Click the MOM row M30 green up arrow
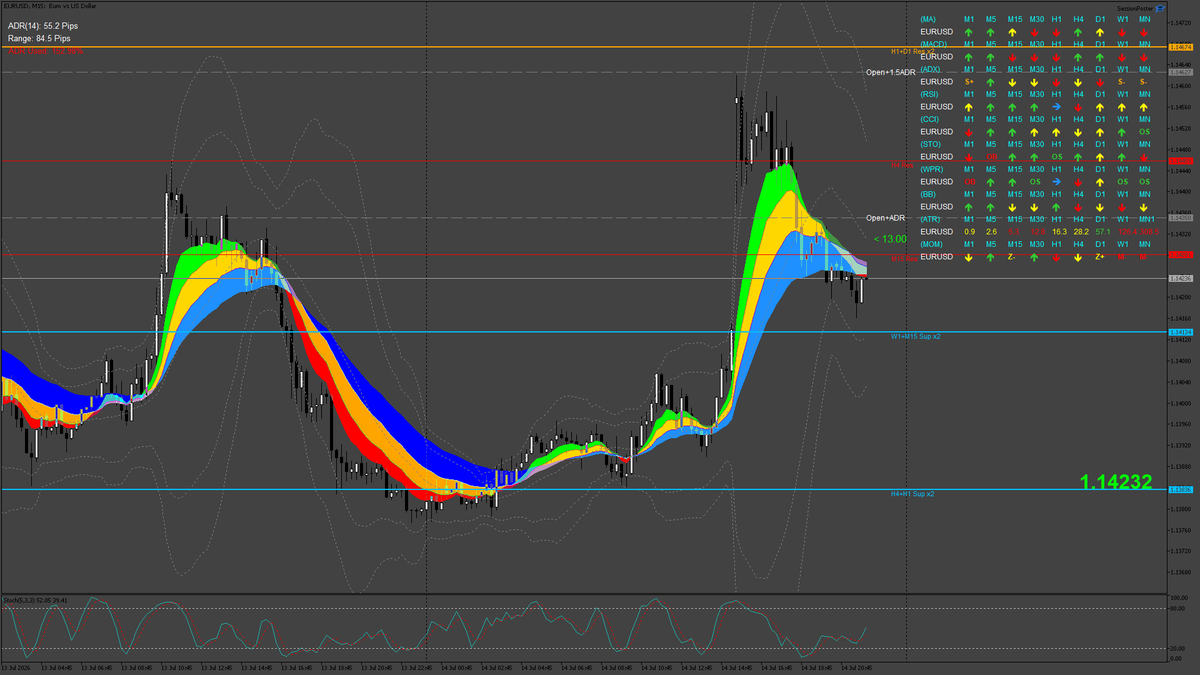The height and width of the screenshot is (675, 1200). (x=1034, y=257)
